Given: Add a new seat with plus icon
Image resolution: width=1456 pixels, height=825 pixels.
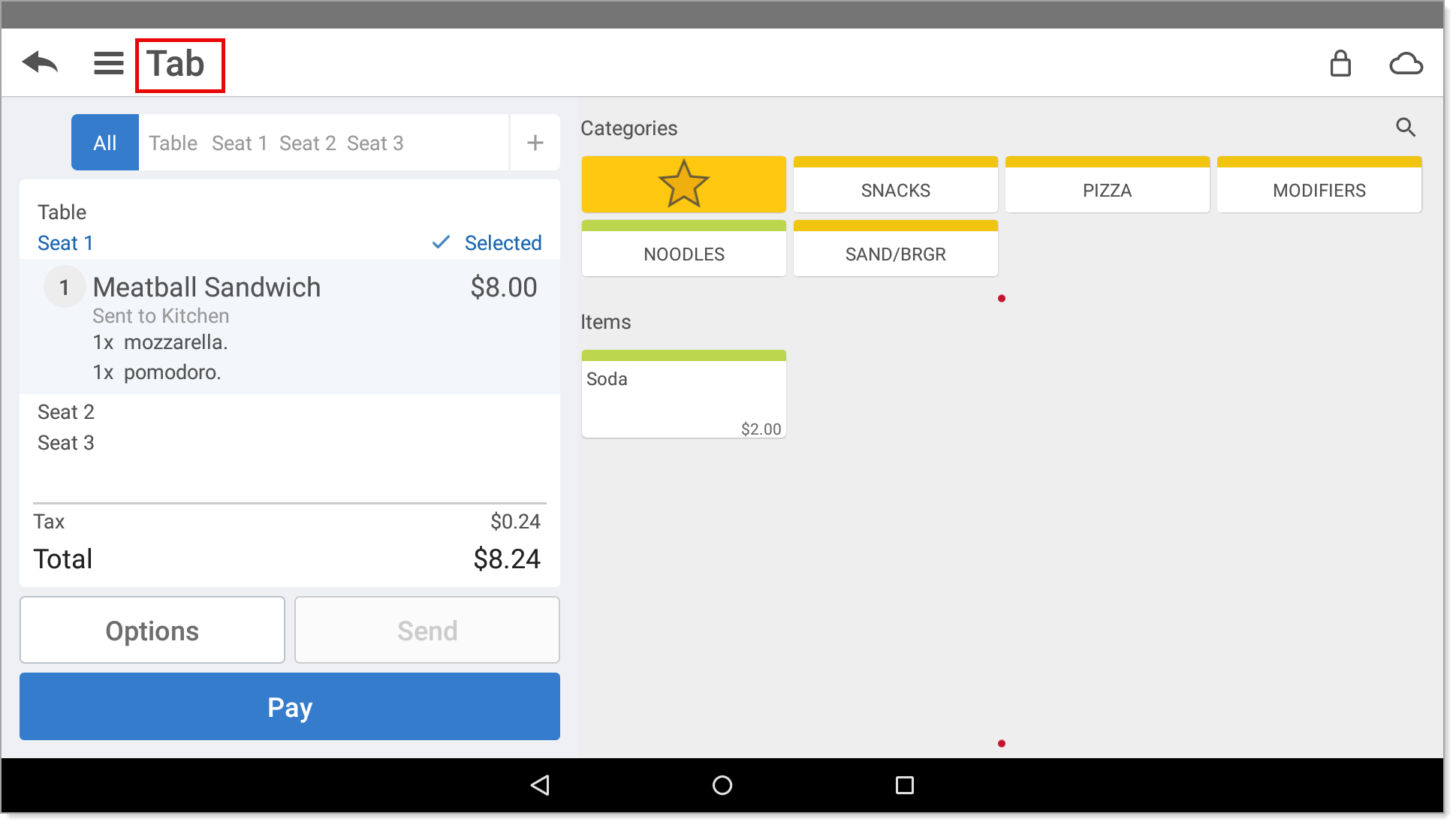Looking at the screenshot, I should coord(535,143).
